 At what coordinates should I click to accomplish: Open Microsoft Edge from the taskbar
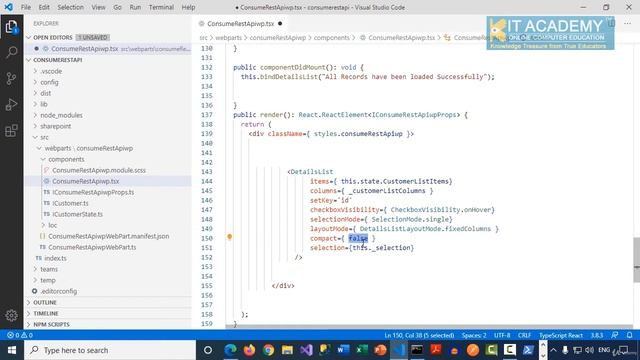click(231, 350)
